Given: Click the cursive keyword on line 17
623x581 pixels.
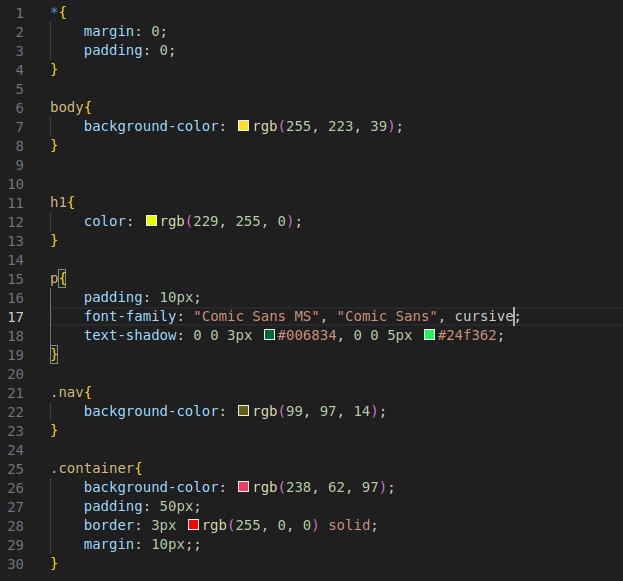Looking at the screenshot, I should tap(484, 317).
